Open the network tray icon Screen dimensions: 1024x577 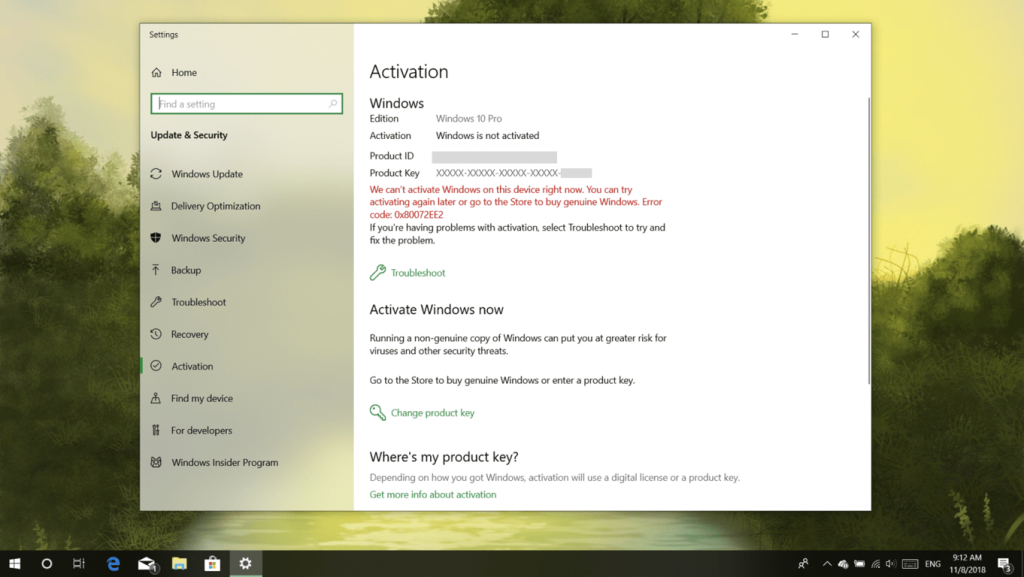[x=876, y=564]
